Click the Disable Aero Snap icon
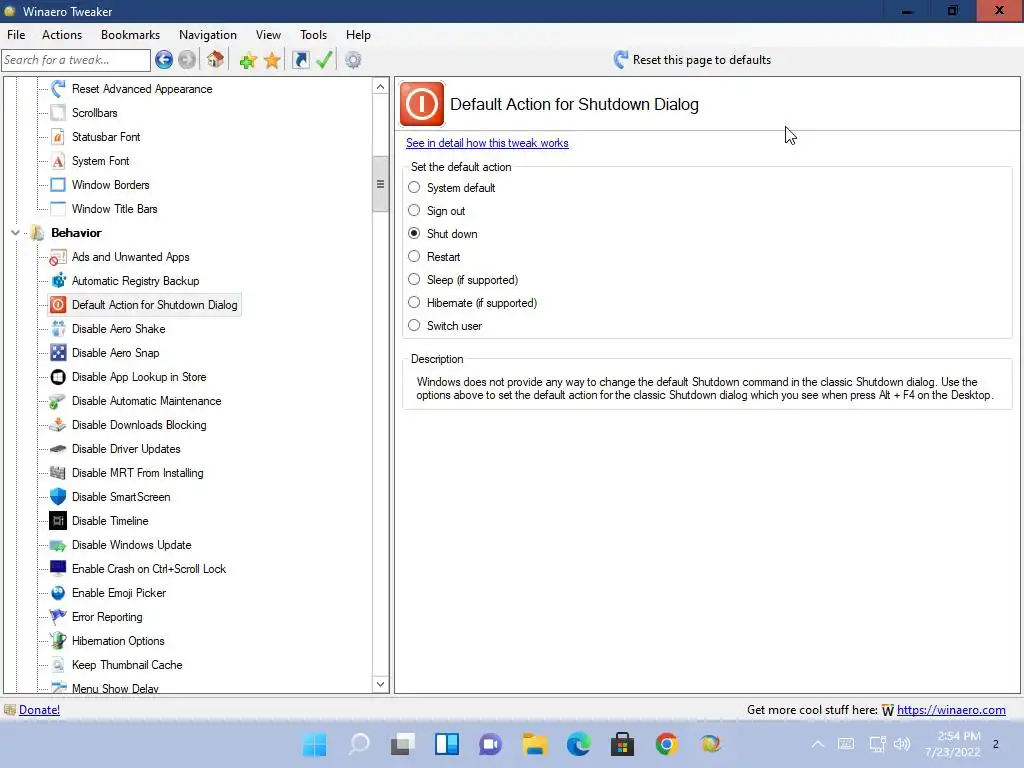 click(58, 353)
